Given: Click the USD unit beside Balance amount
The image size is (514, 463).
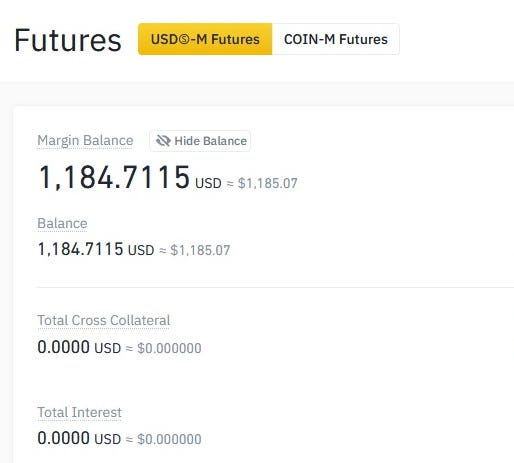Looking at the screenshot, I should pyautogui.click(x=141, y=250).
